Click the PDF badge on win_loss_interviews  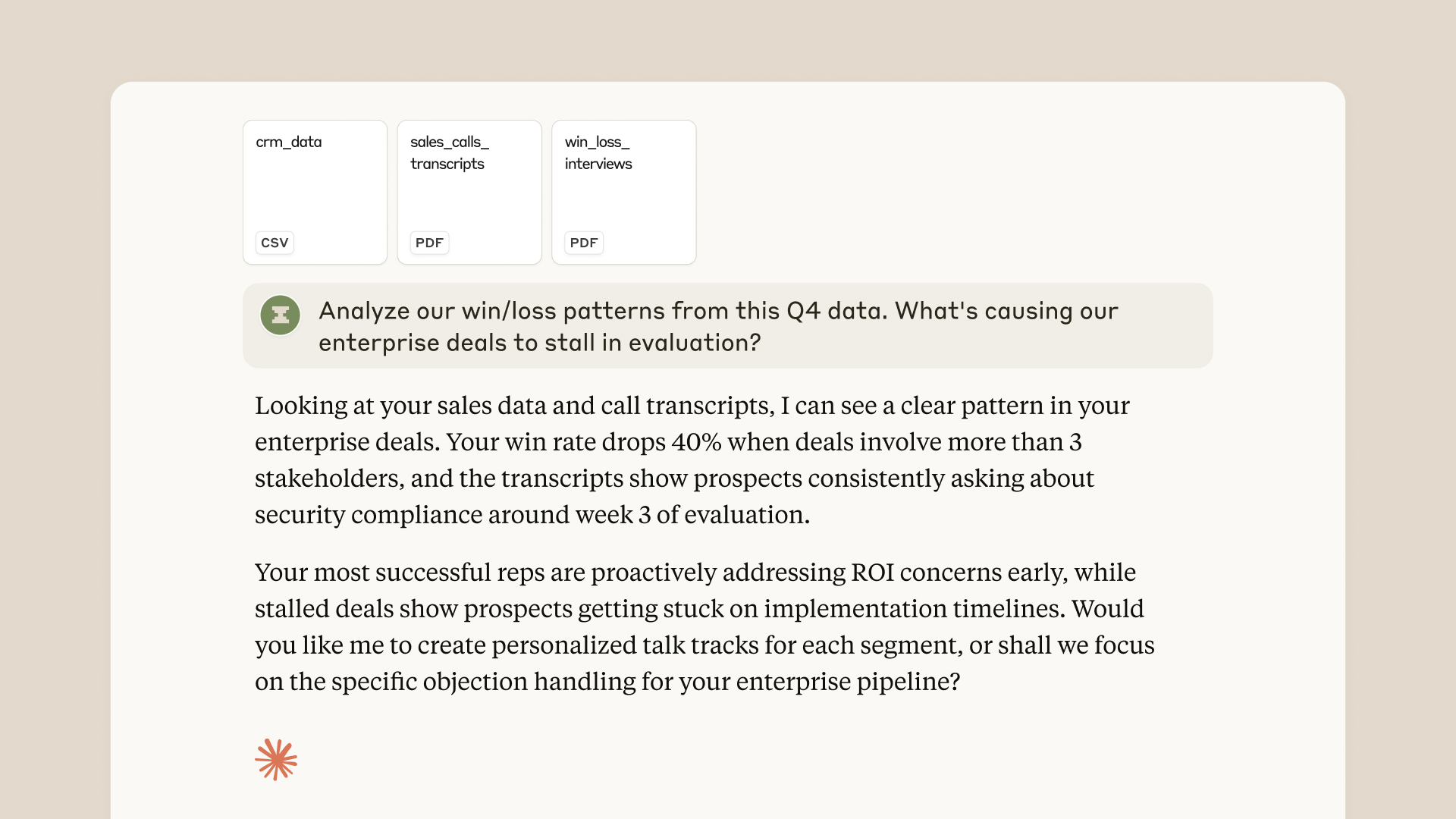point(584,243)
